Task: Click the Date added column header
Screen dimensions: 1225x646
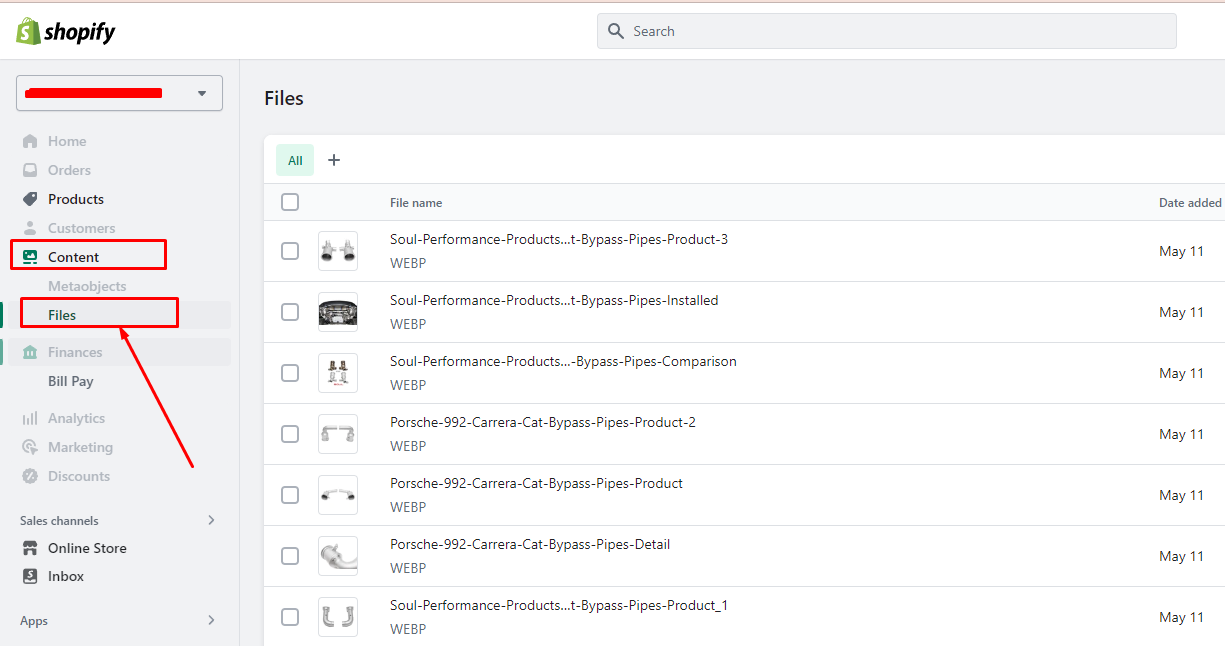Action: (1190, 203)
